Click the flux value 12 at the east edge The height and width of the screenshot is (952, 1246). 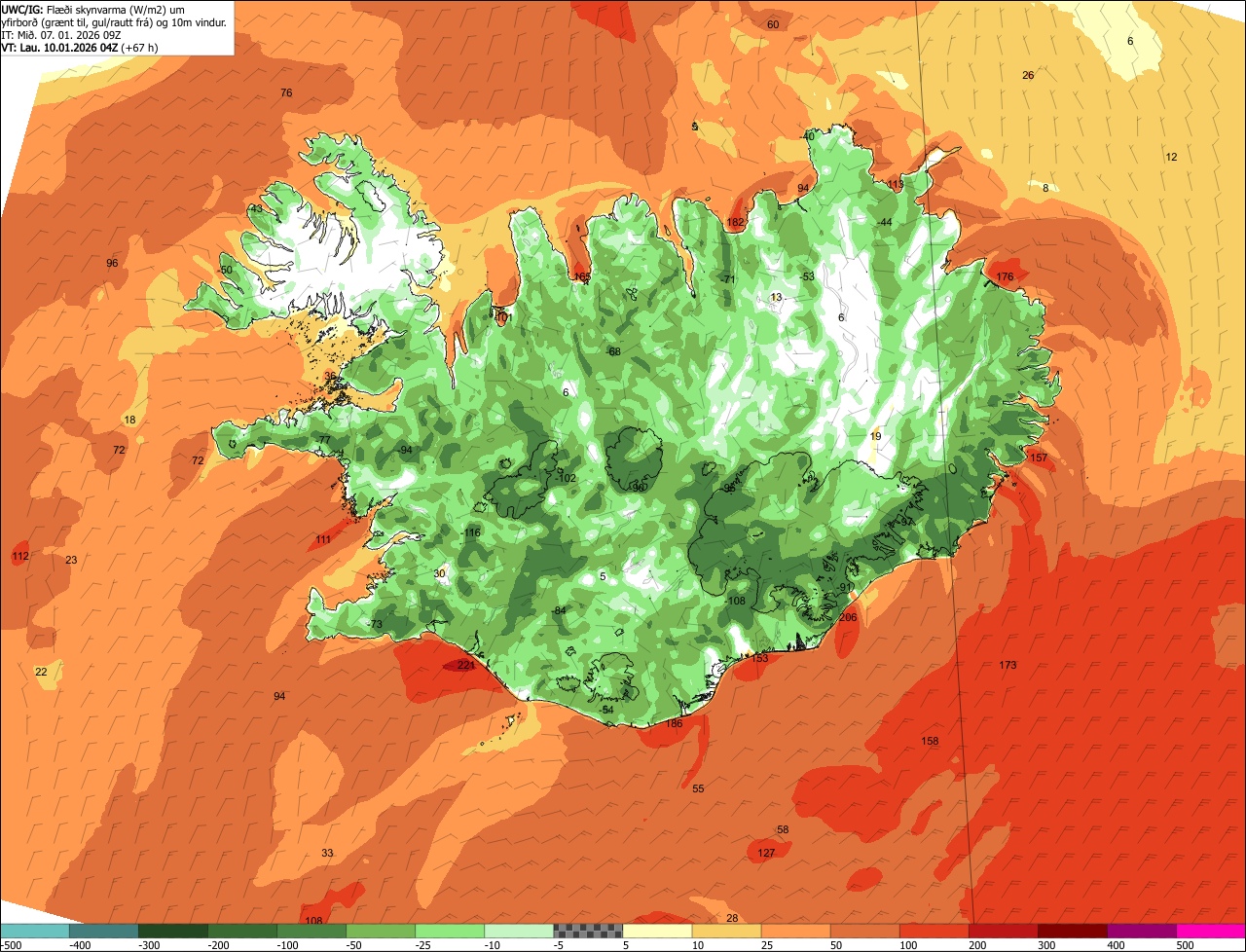click(x=1171, y=158)
